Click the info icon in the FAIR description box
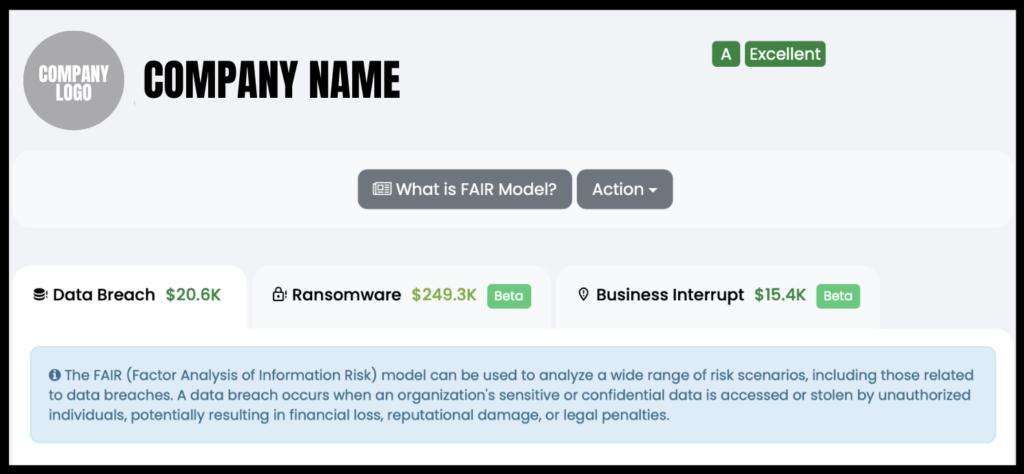Viewport: 1024px width, 474px height. pyautogui.click(x=54, y=375)
